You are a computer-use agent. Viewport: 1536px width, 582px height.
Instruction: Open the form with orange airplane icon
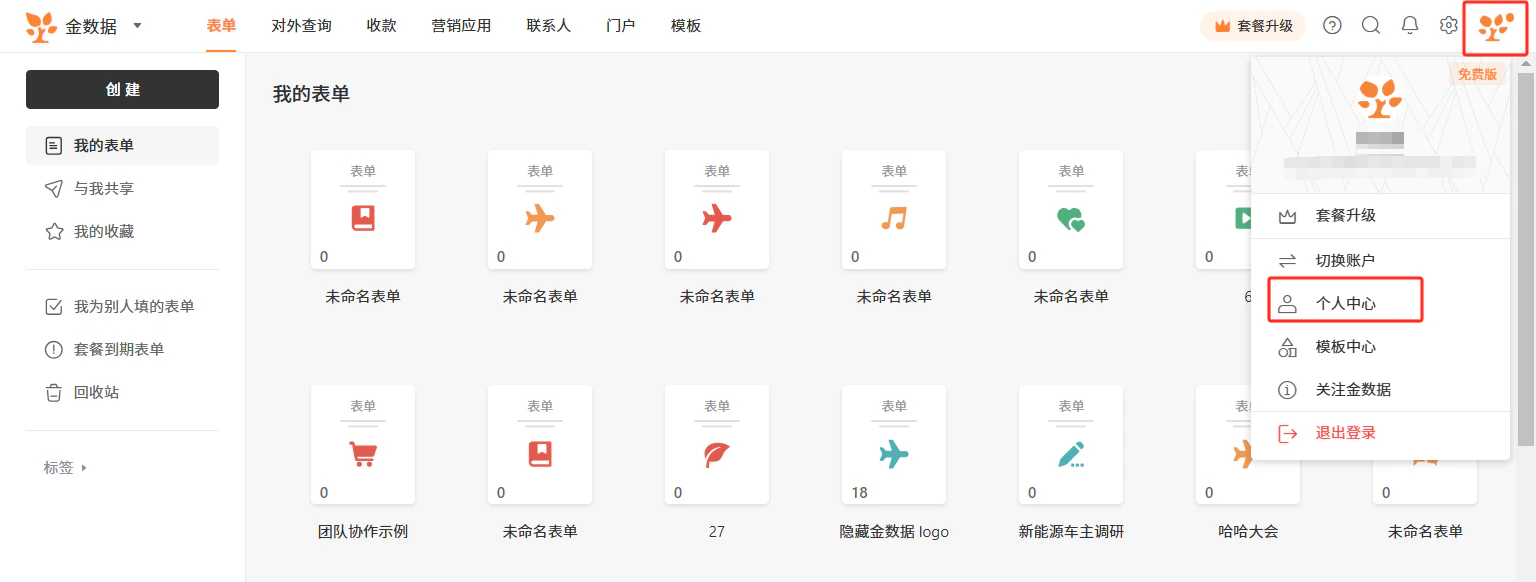540,210
